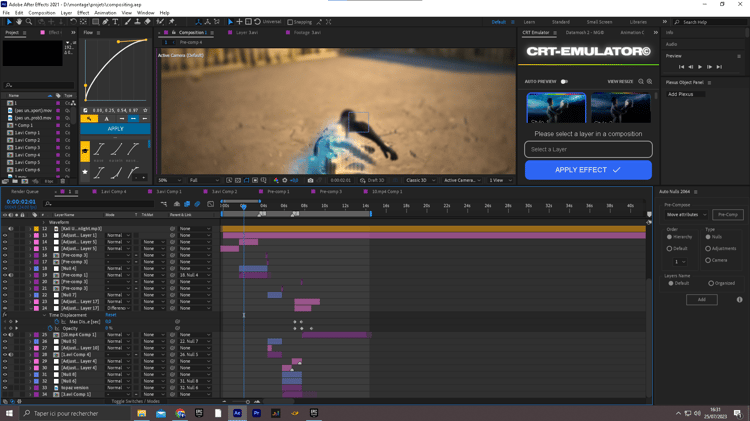
Task: Open the Move attributes dropdown
Action: tap(686, 215)
